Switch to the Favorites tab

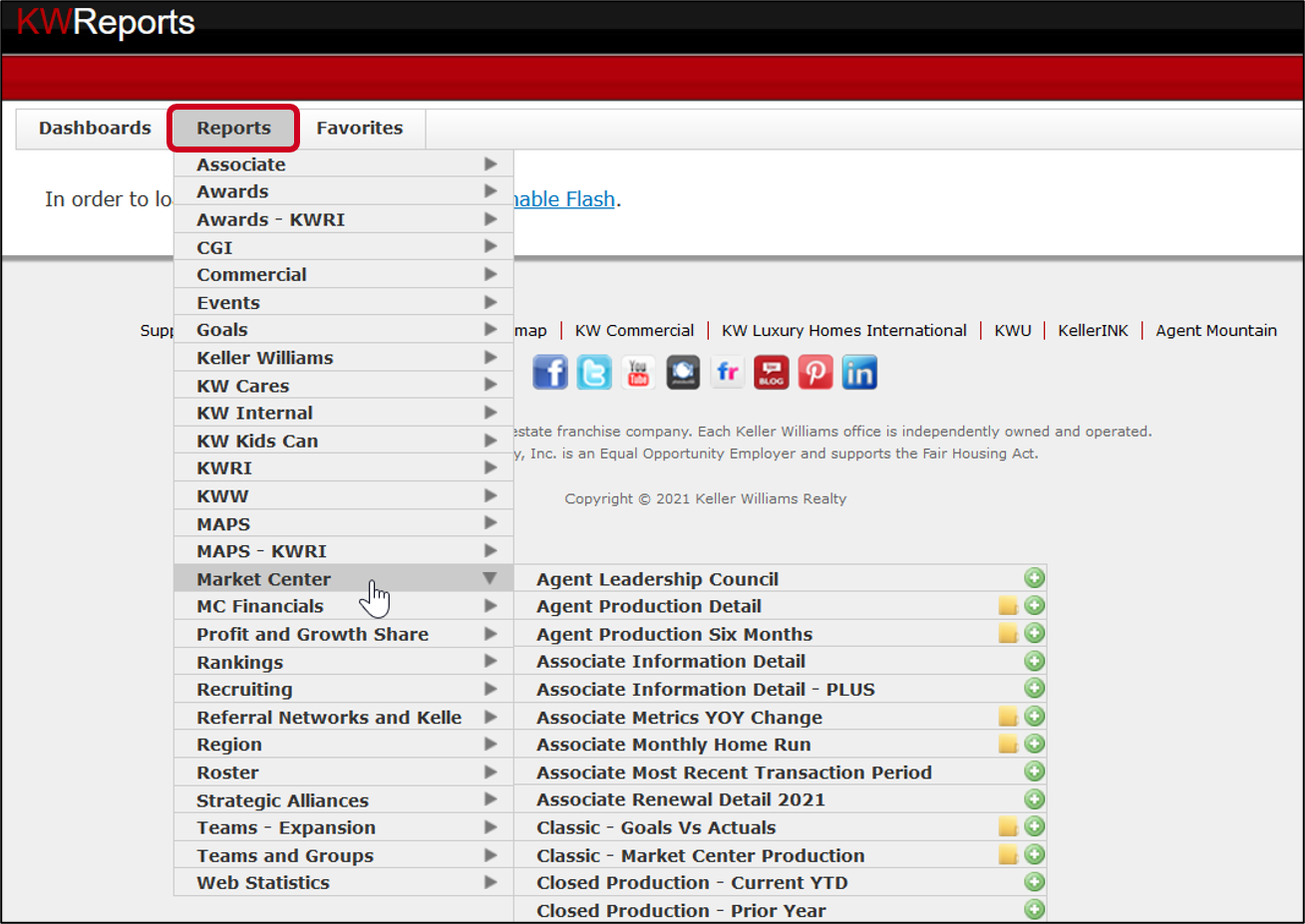coord(360,128)
